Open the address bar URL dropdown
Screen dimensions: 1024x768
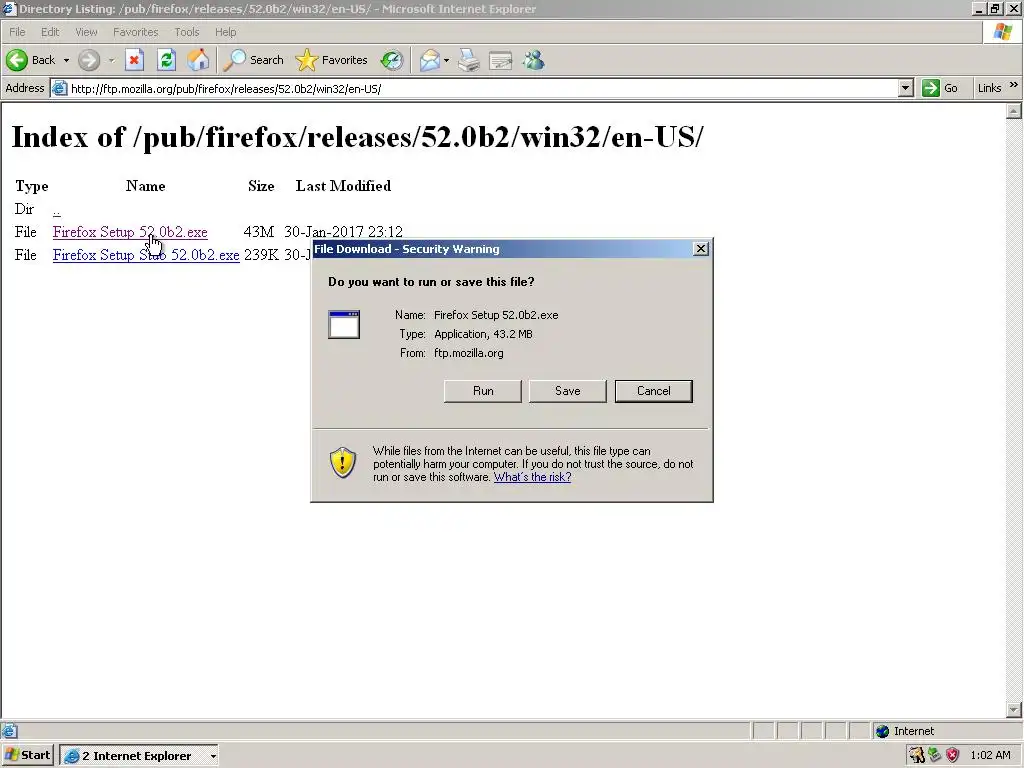(x=905, y=88)
